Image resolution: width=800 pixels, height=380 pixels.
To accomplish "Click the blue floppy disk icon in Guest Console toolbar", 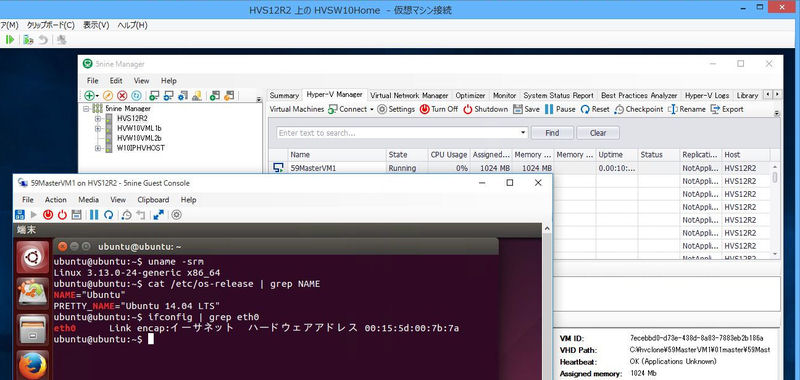I will tap(20, 215).
